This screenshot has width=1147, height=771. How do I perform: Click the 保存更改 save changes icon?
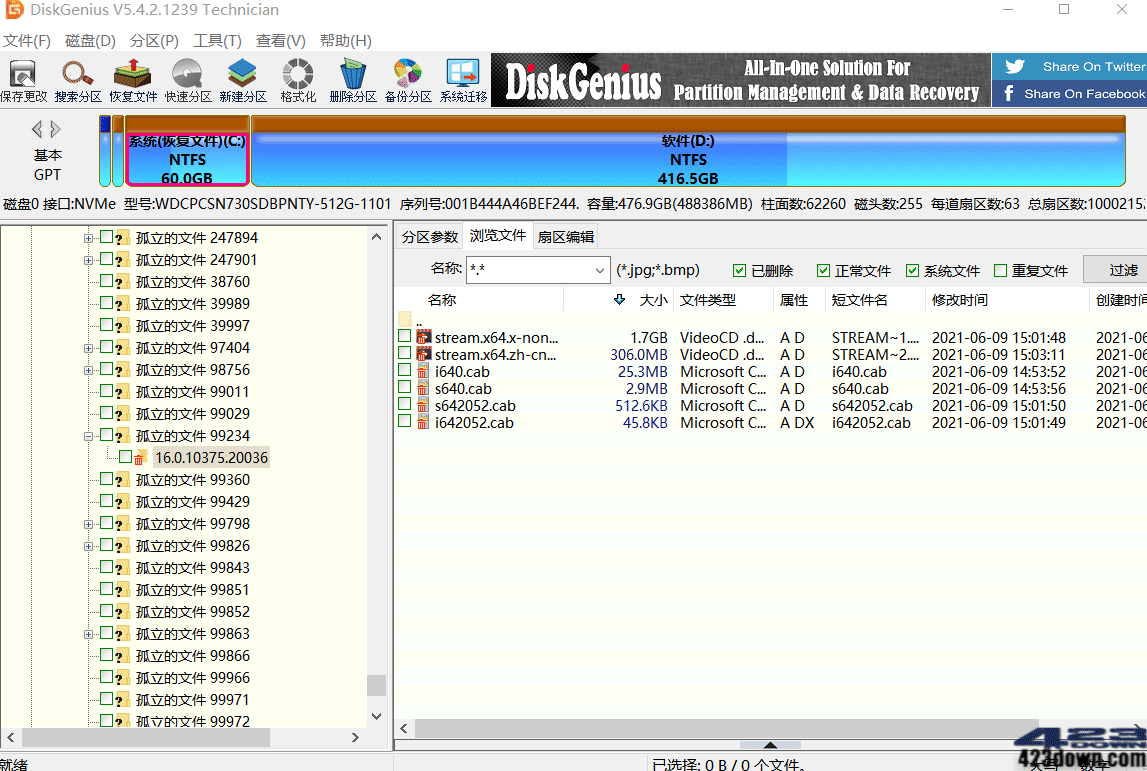click(23, 80)
